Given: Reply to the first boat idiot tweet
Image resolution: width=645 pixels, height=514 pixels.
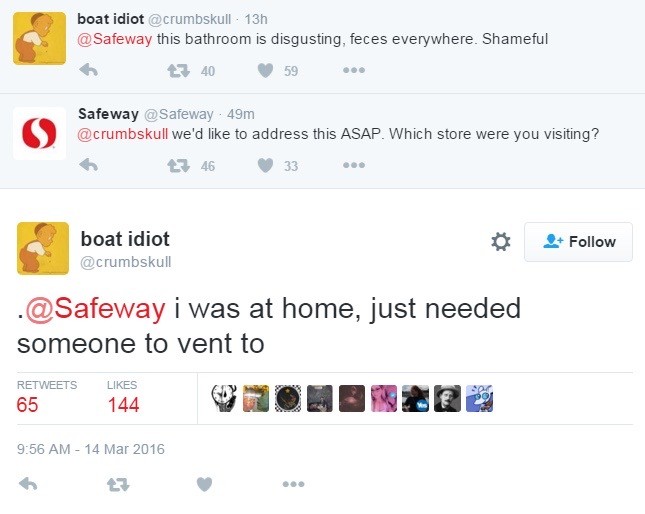Looking at the screenshot, I should [88, 70].
